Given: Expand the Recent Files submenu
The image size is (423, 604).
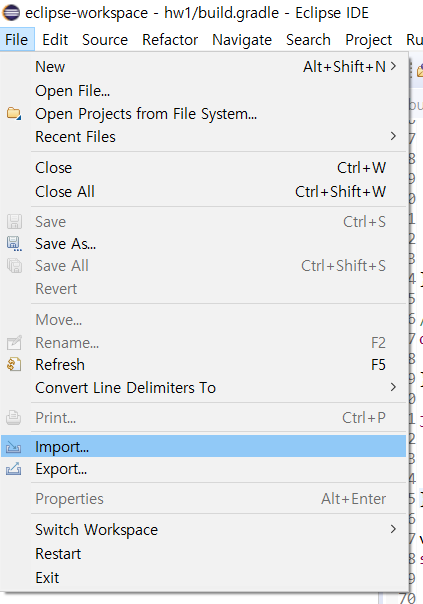Looking at the screenshot, I should (393, 136).
